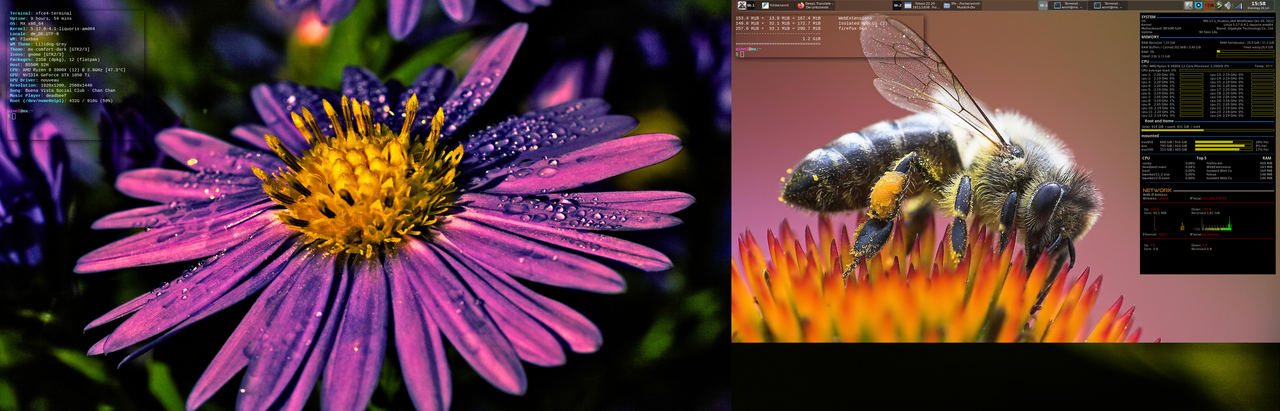Click the Conky MEMORY section header
1280x411 pixels.
(1150, 38)
